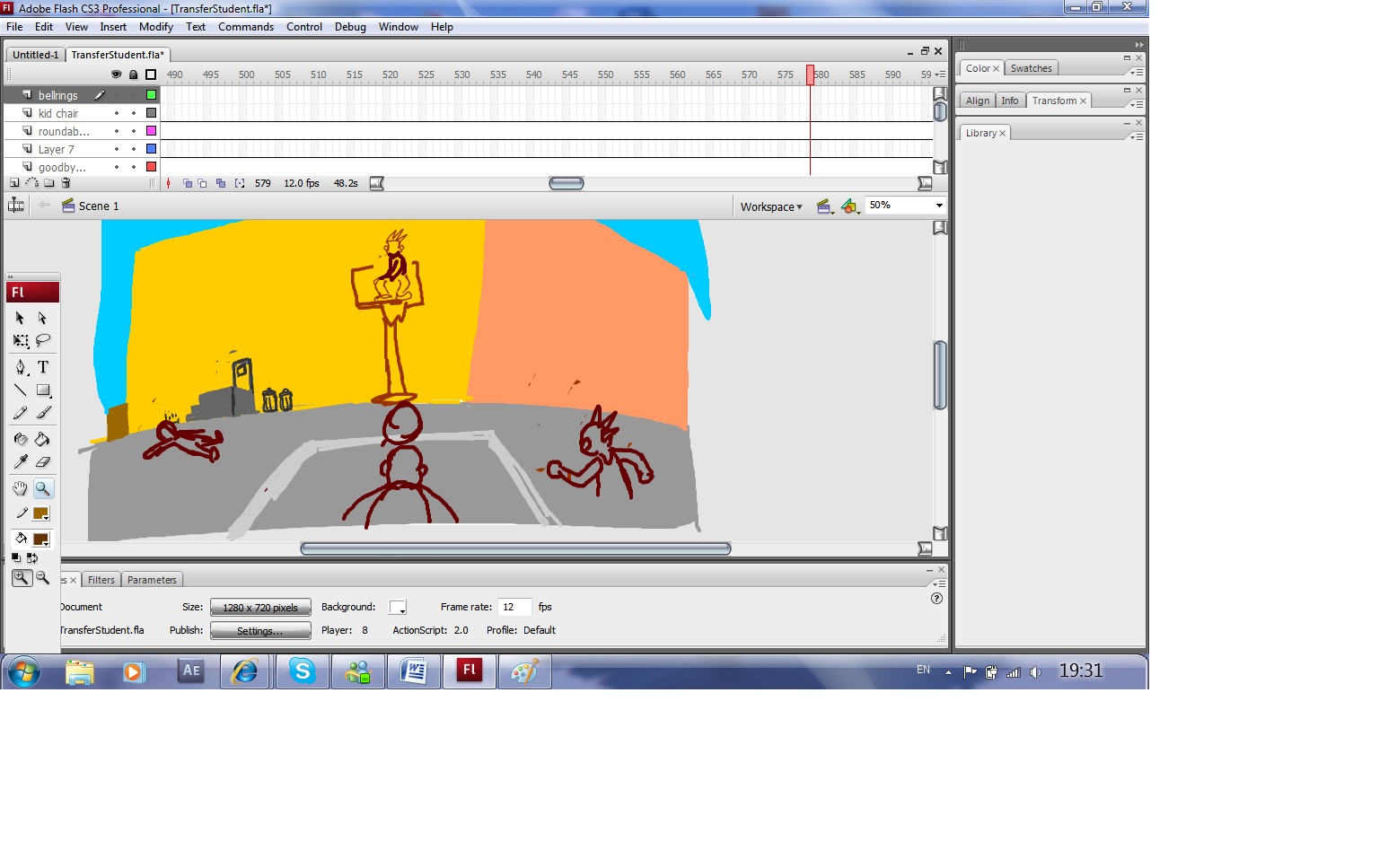Delete layer using timeline trash icon
The image size is (1388, 868).
pyautogui.click(x=66, y=183)
